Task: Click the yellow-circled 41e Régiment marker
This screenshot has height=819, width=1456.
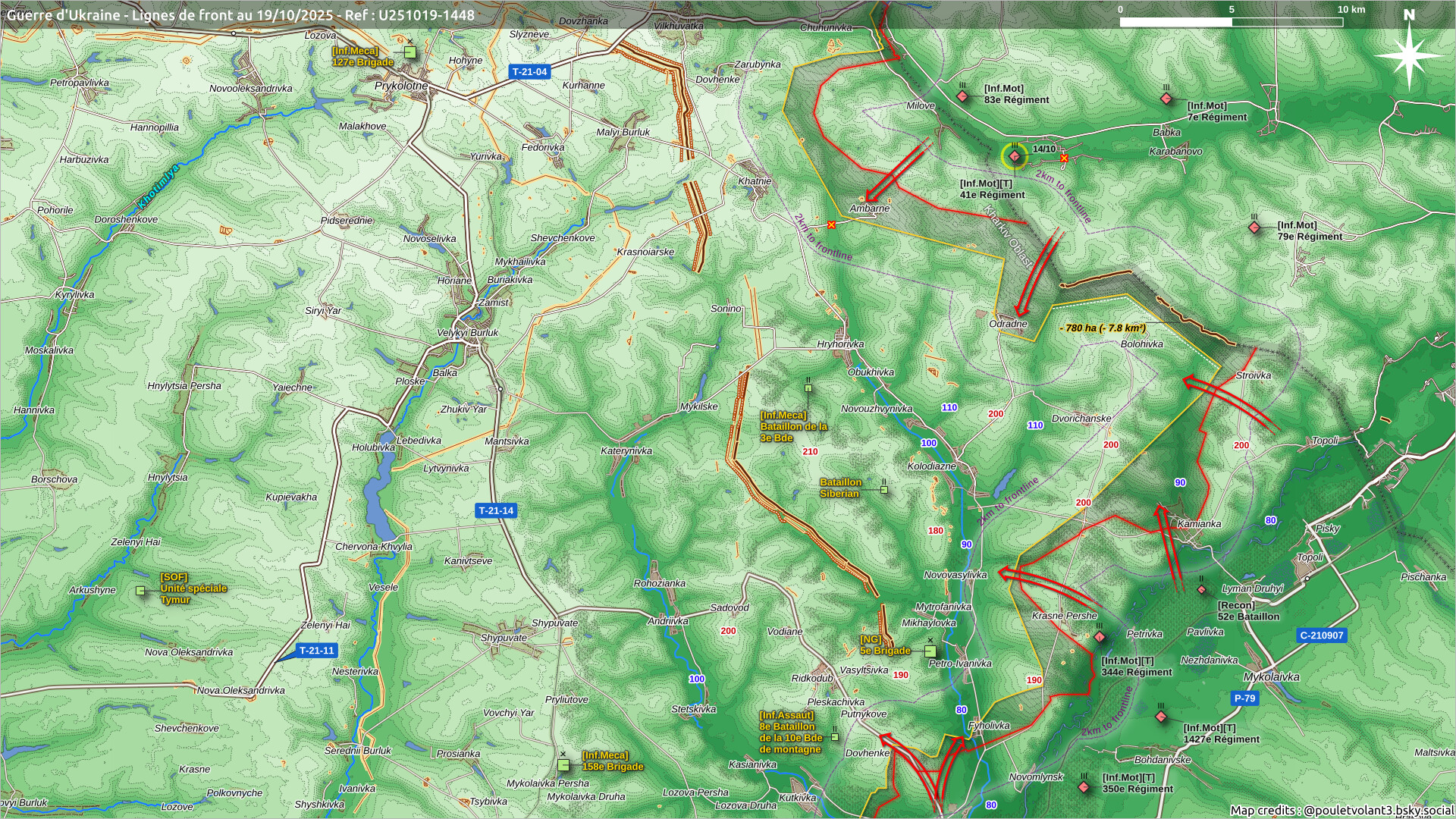Action: coord(1015,156)
